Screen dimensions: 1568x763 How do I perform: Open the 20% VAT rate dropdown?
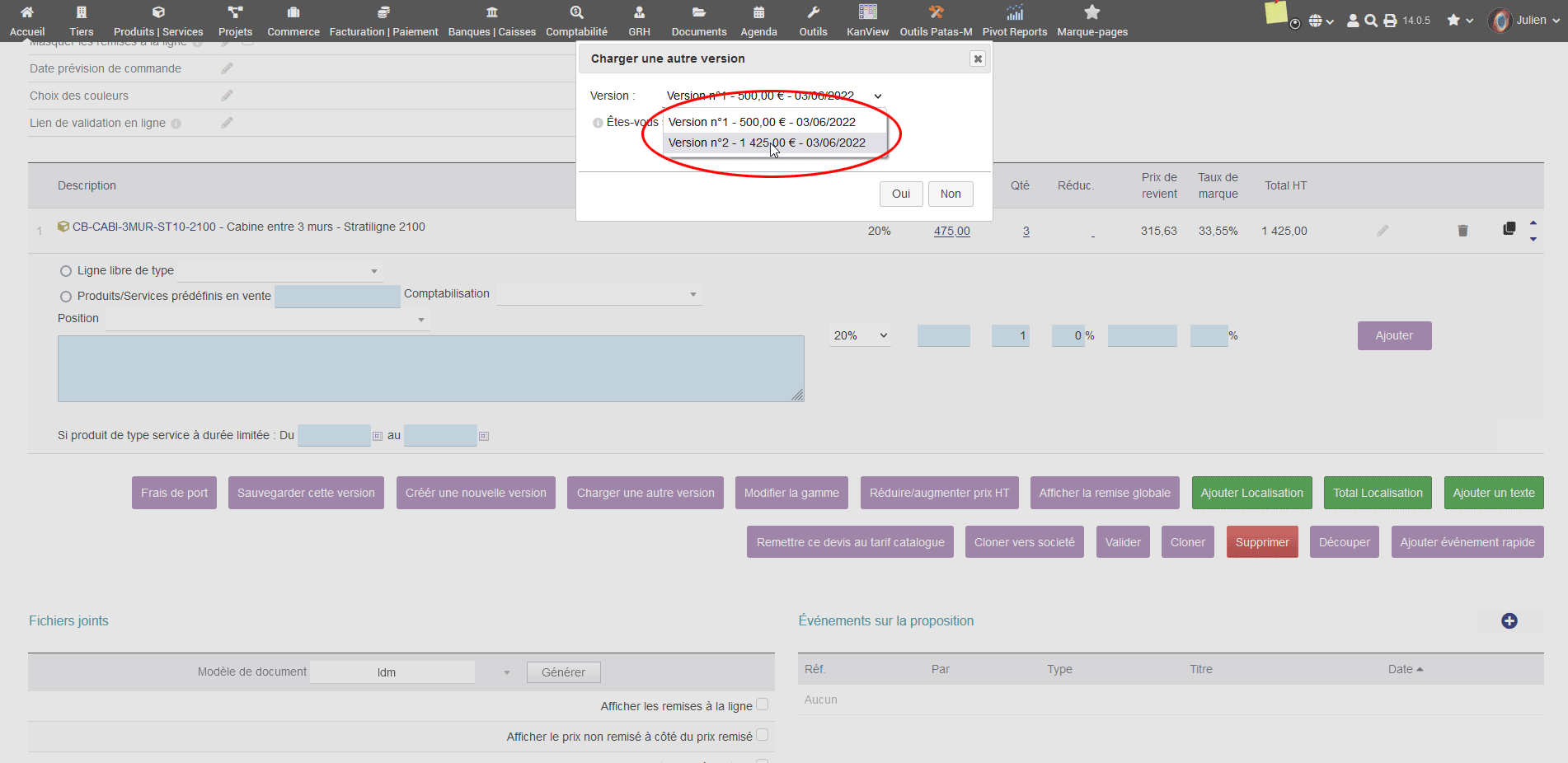(x=860, y=335)
